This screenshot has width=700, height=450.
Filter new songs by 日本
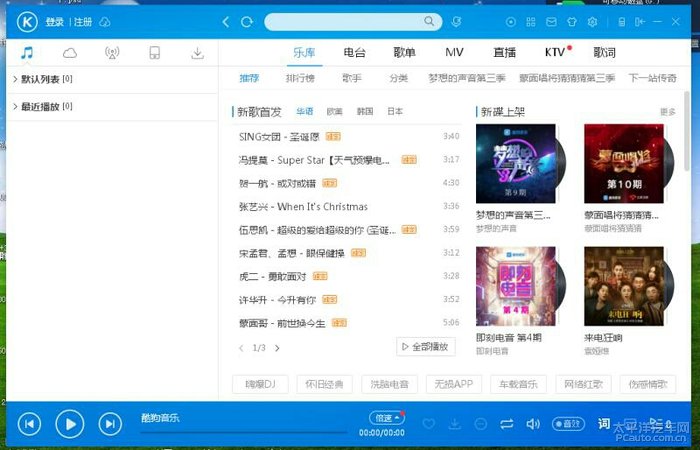tap(395, 112)
